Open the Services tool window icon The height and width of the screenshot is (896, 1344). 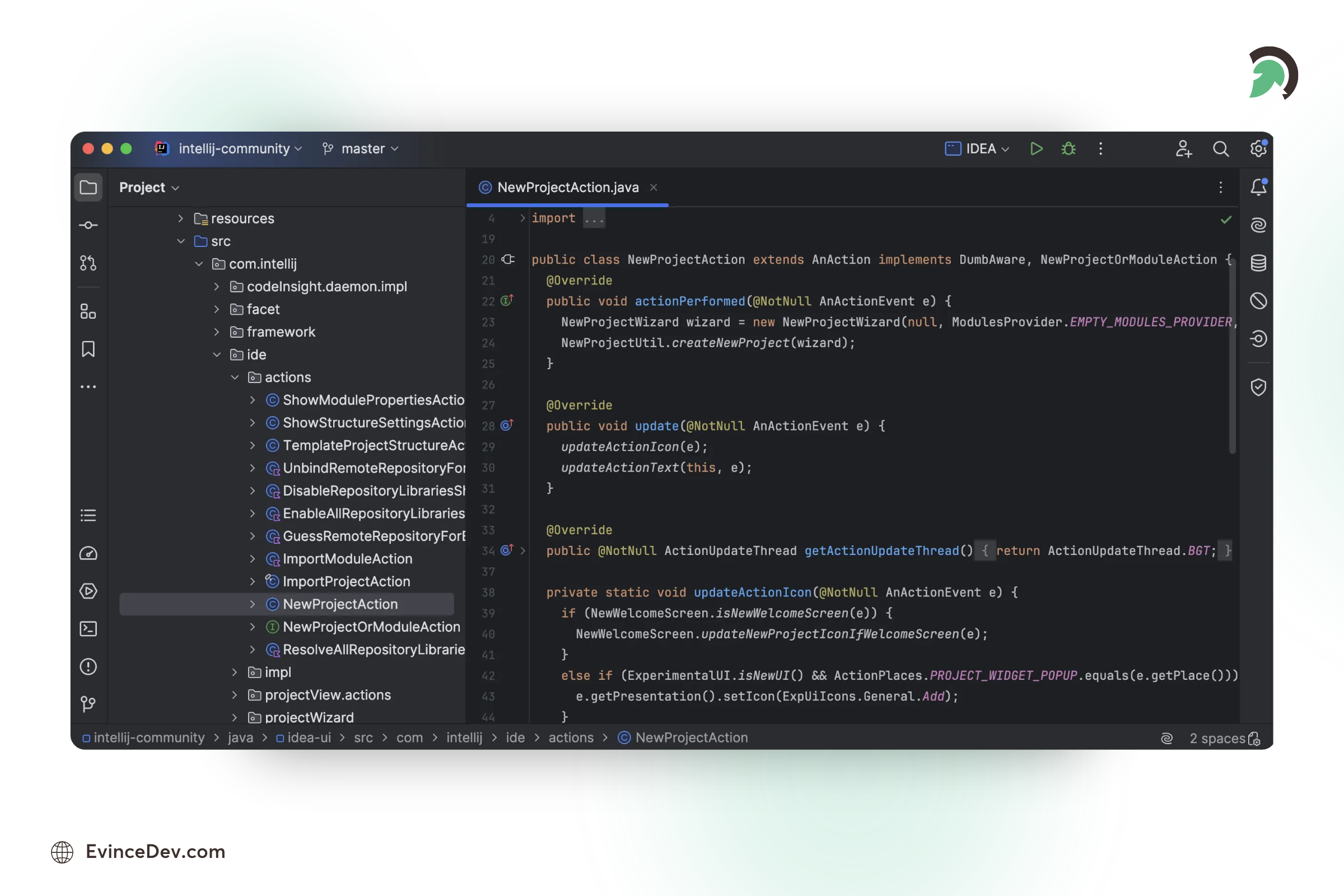click(x=88, y=591)
